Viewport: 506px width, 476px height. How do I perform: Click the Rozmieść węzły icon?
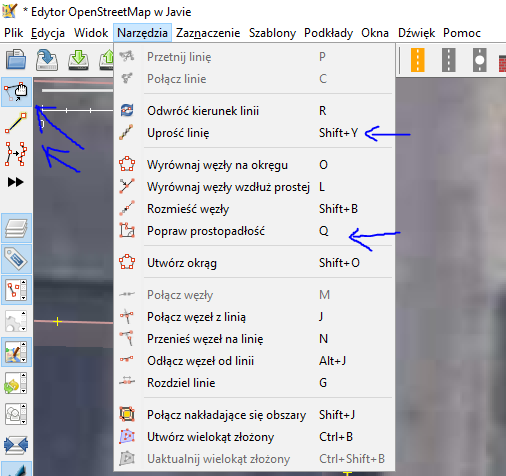click(x=127, y=208)
